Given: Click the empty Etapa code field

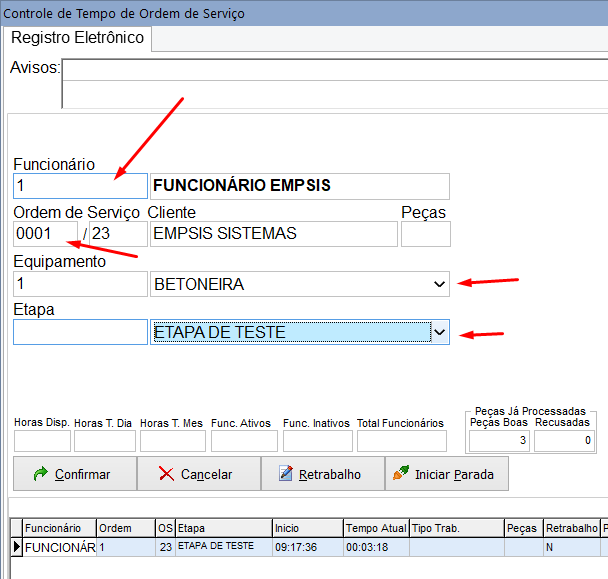Looking at the screenshot, I should tap(80, 332).
